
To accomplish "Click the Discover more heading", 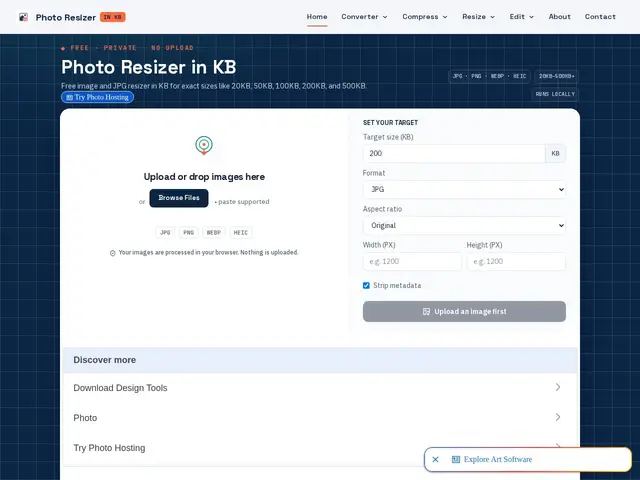I will (x=104, y=360).
